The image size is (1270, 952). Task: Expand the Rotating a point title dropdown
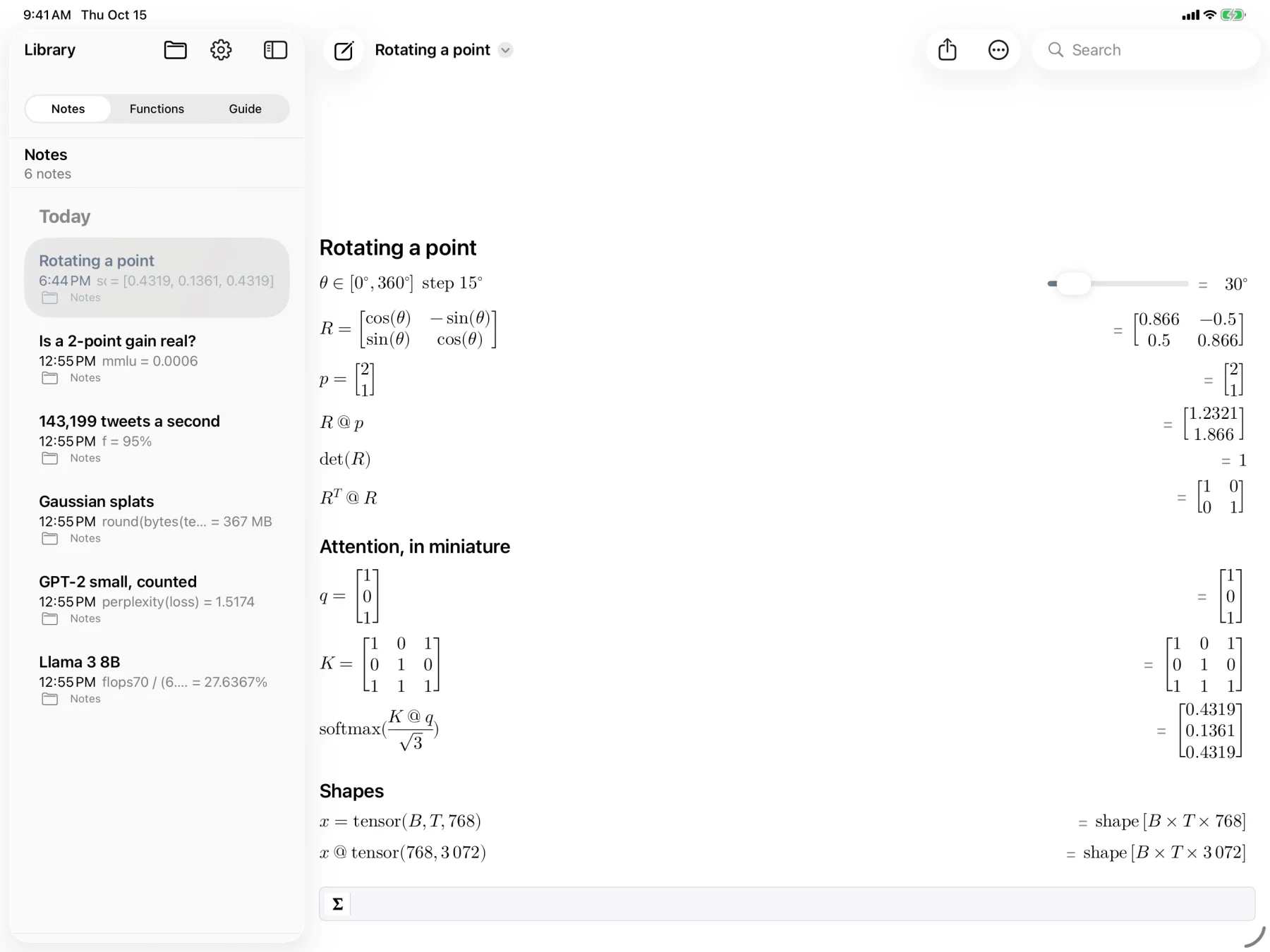505,50
